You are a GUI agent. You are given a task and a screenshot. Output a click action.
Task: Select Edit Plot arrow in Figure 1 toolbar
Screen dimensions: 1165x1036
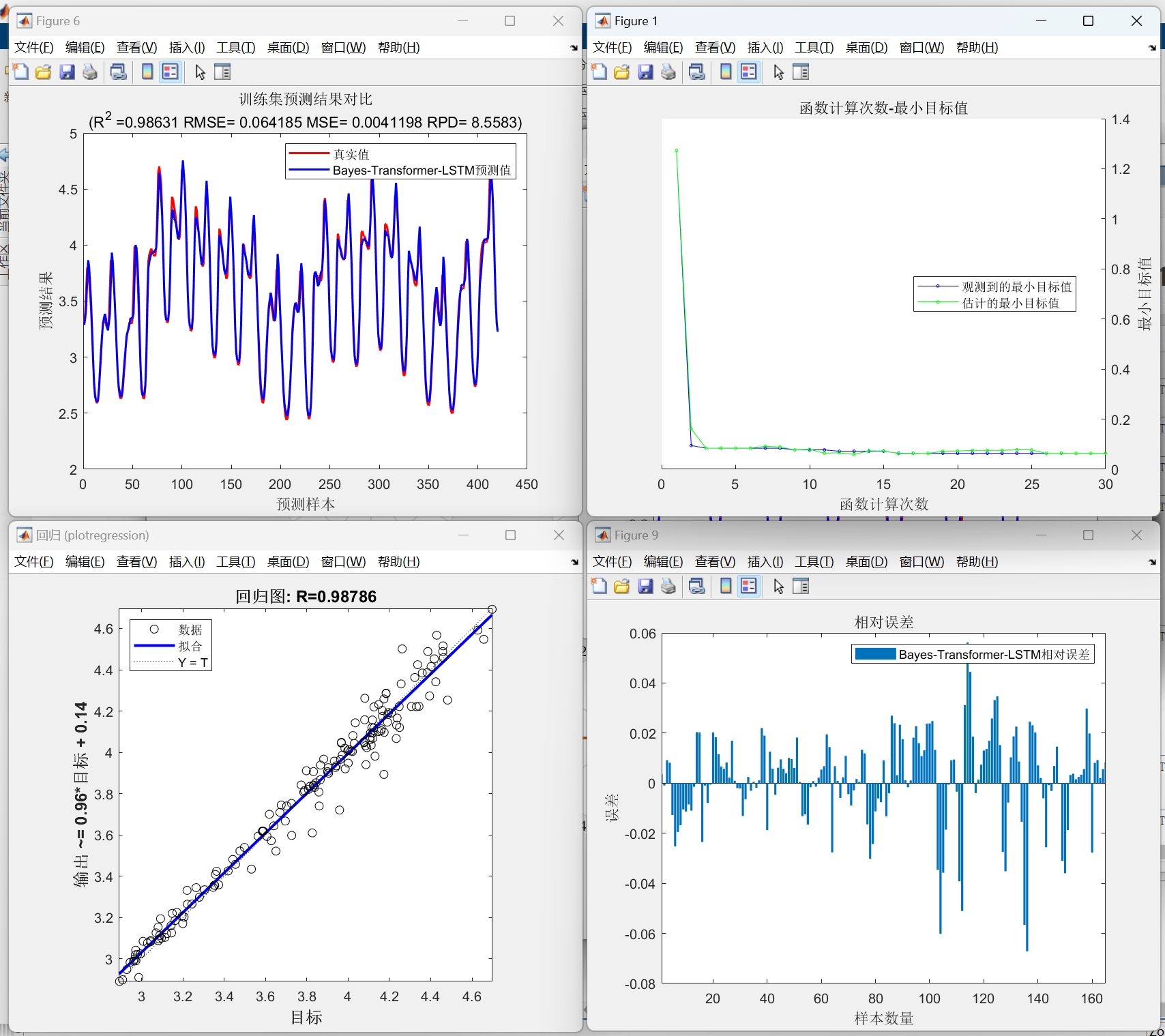pos(778,72)
